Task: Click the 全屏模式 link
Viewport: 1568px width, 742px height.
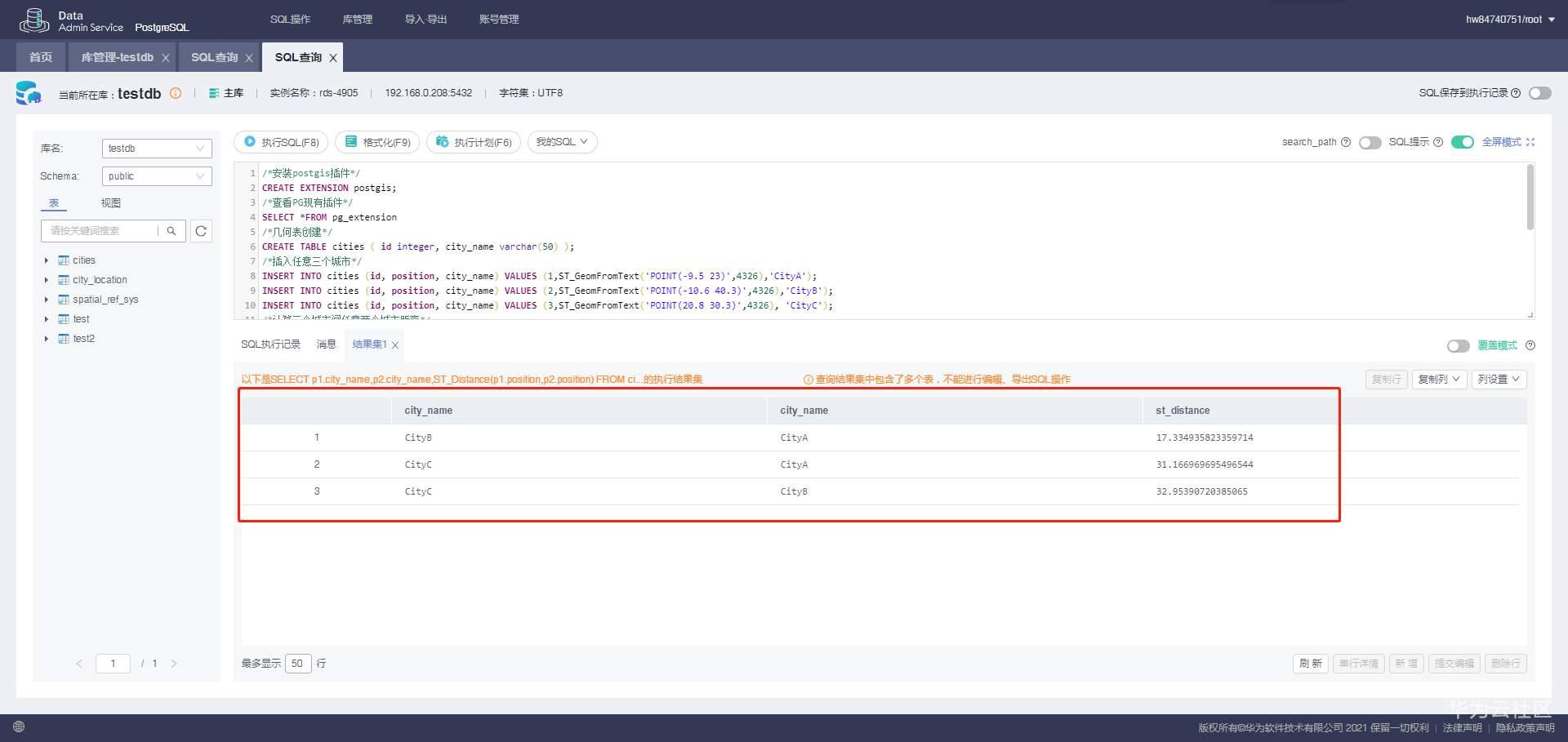Action: coord(1502,142)
